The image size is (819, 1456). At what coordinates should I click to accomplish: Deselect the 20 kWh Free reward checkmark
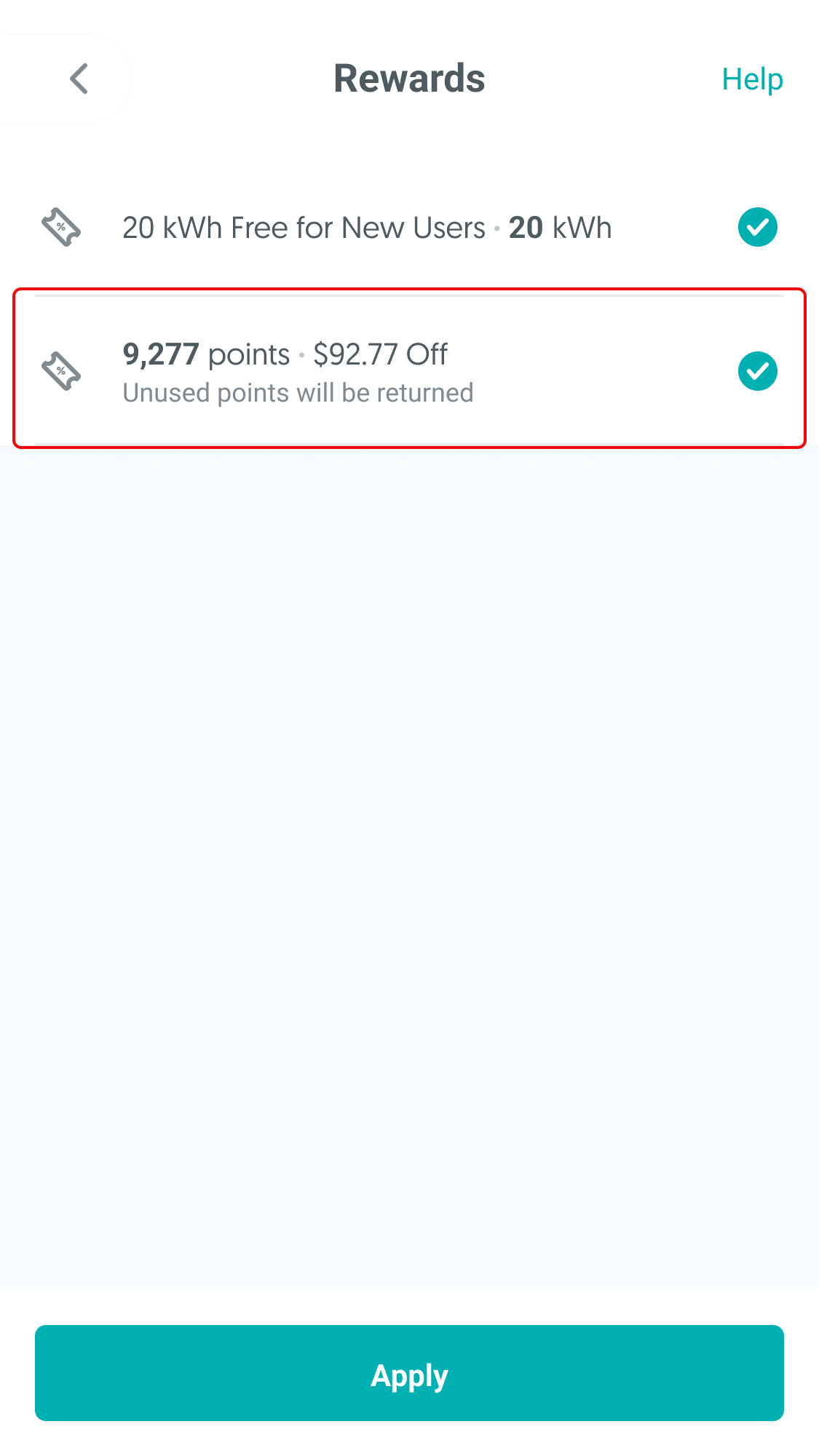(757, 228)
